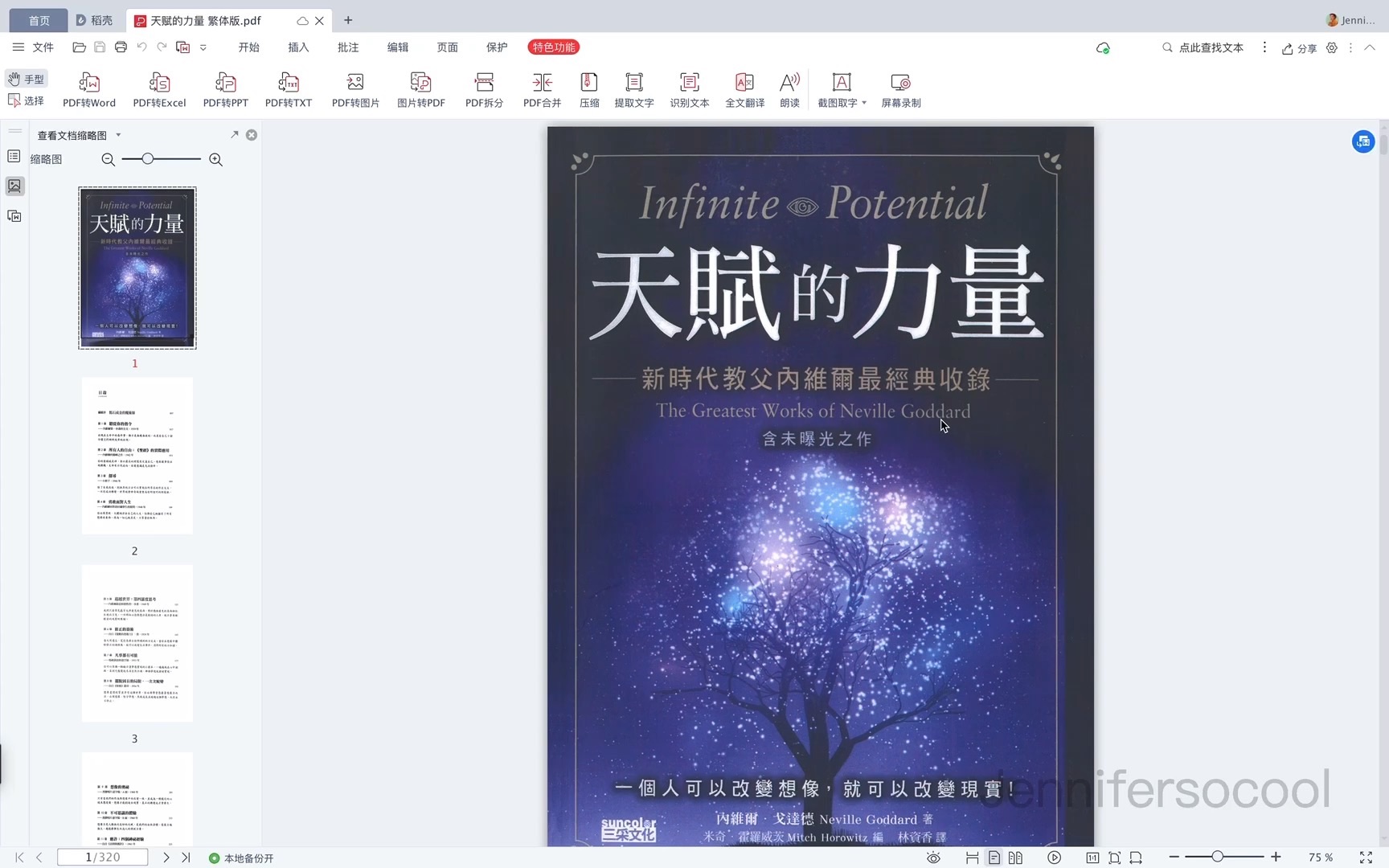Open the PDF合并 merge tool

point(542,90)
